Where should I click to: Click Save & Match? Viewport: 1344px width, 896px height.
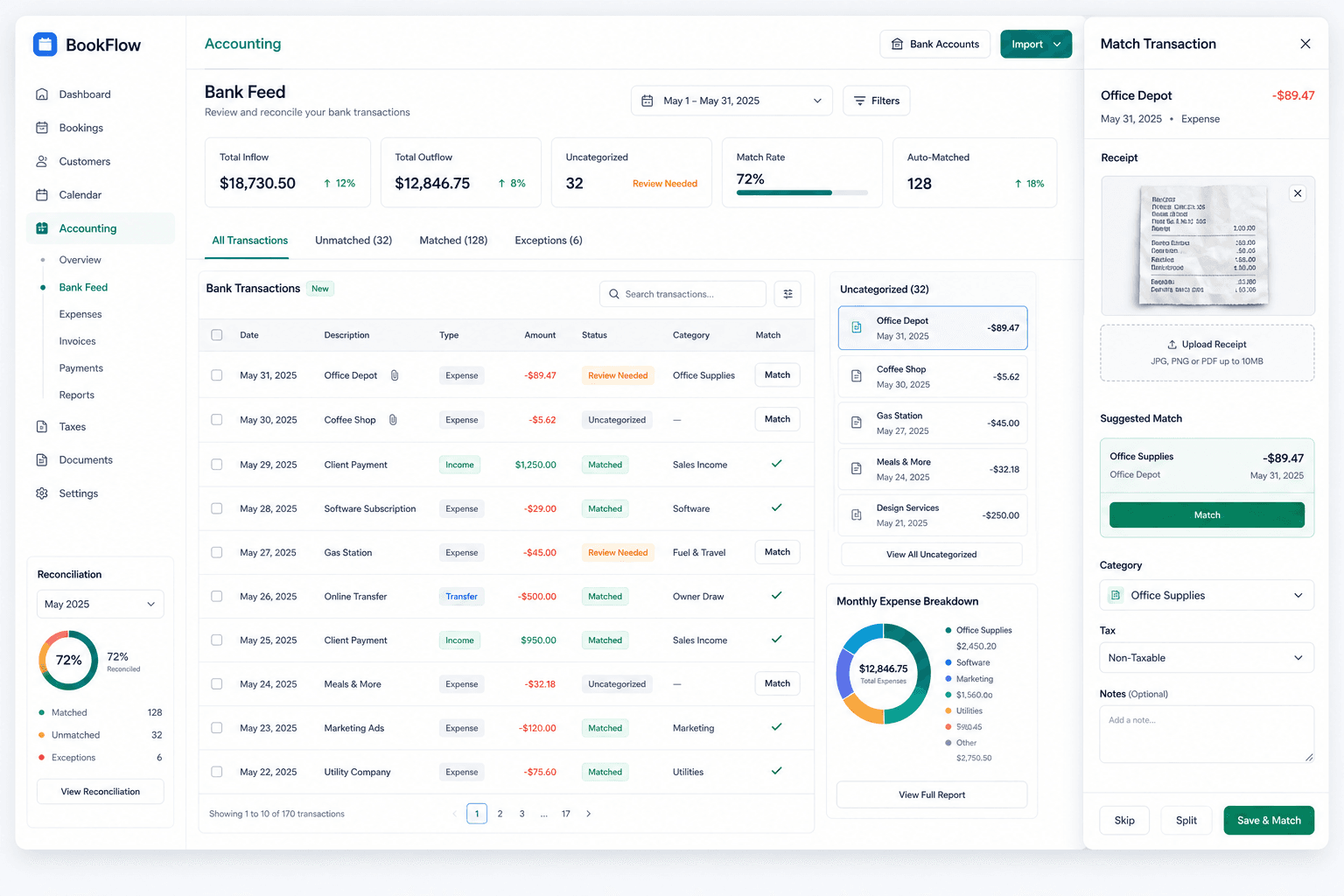tap(1269, 821)
